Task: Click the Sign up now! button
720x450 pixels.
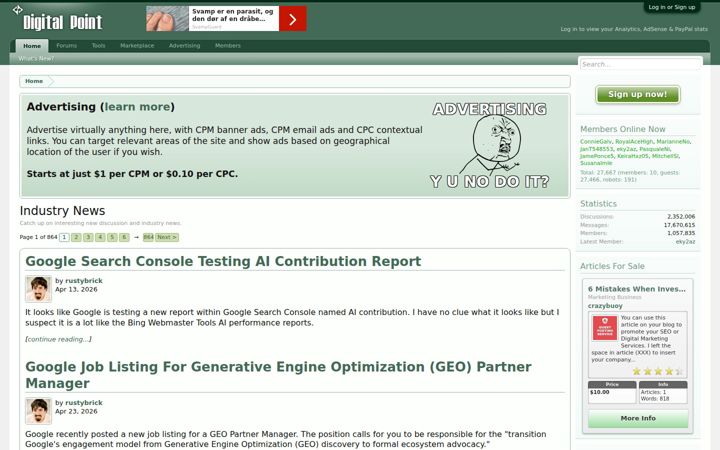Action: (x=637, y=94)
